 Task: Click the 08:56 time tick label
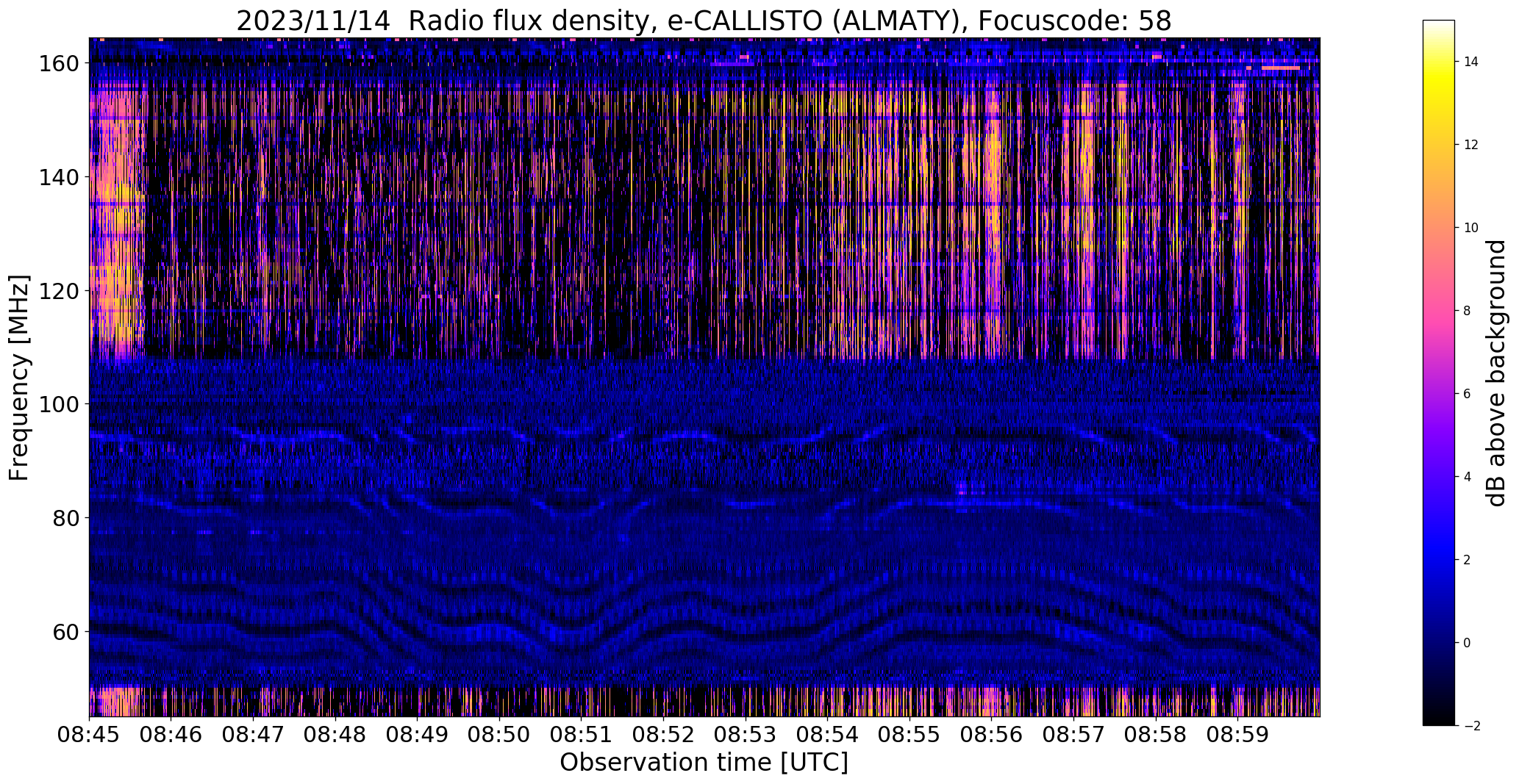click(992, 734)
